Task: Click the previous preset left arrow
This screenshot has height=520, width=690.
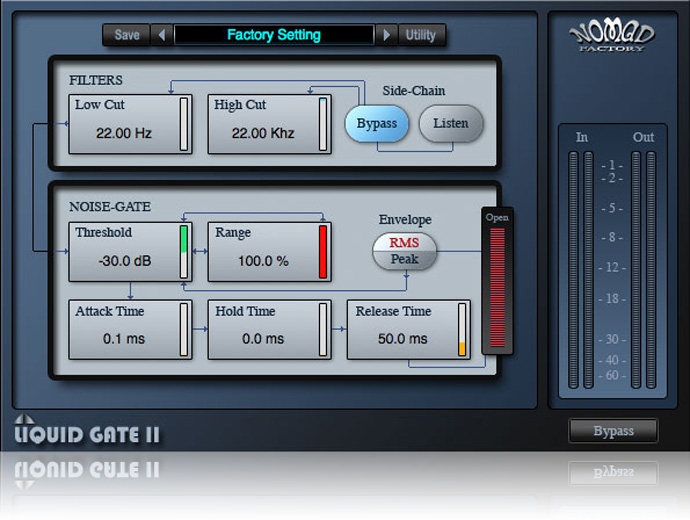Action: coord(163,35)
